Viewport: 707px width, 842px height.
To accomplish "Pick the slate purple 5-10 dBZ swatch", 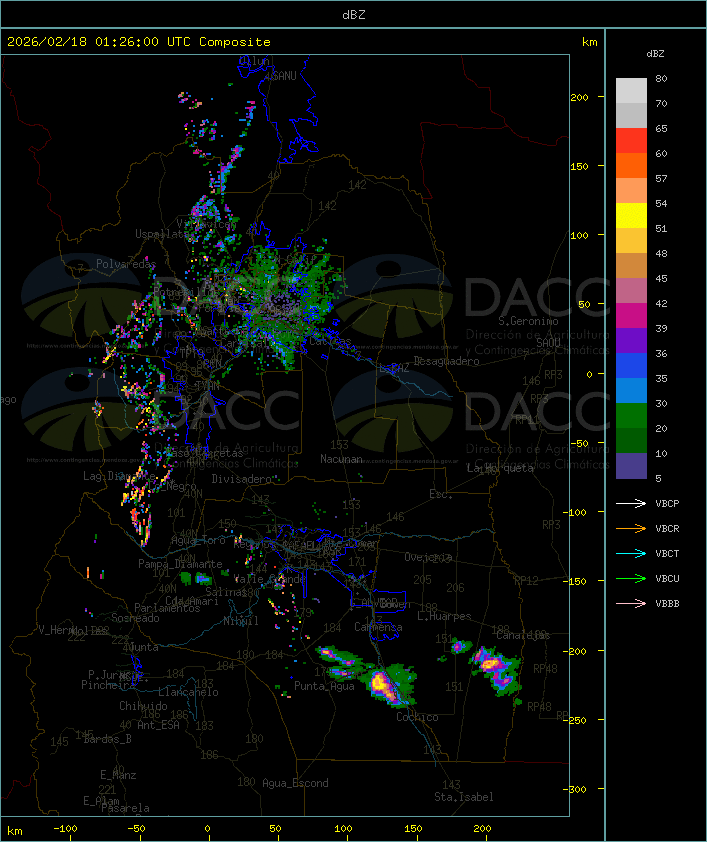I will [x=631, y=466].
